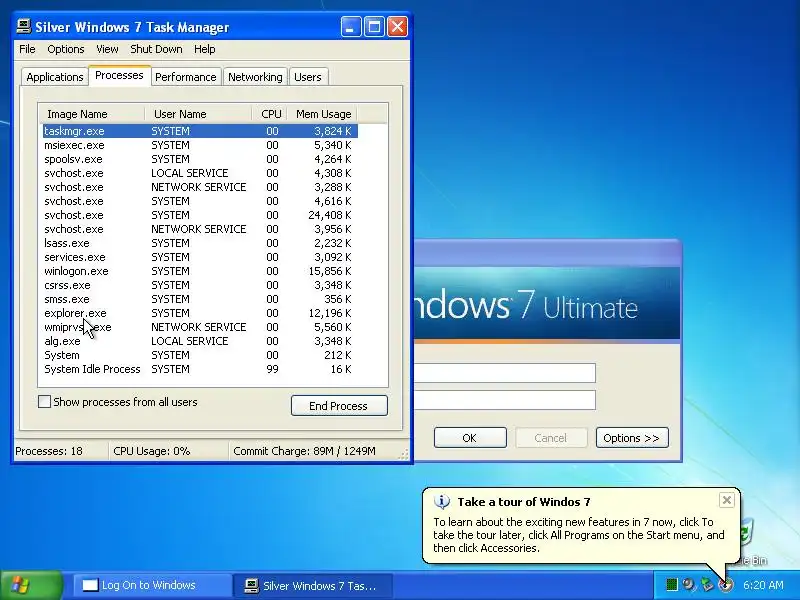Sort by the Mem Usage column
The width and height of the screenshot is (800, 600).
[322, 114]
